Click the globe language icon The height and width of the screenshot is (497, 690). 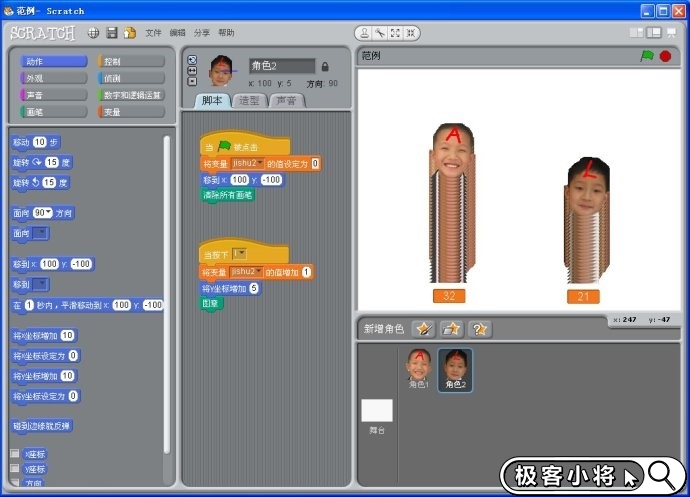point(94,33)
